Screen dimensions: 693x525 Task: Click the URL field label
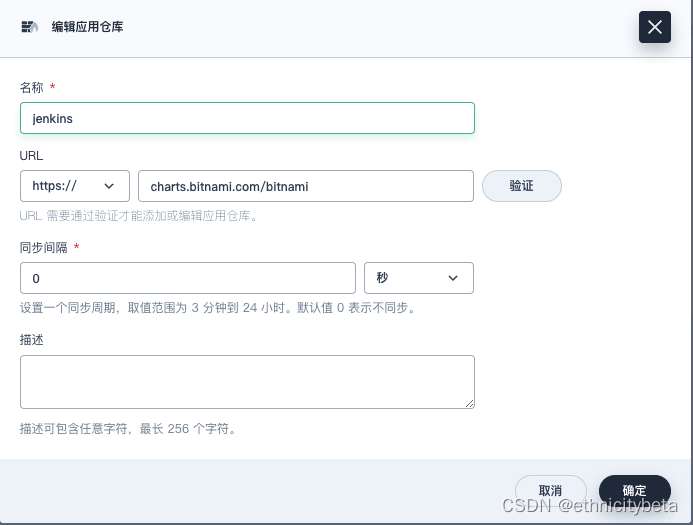(x=31, y=156)
